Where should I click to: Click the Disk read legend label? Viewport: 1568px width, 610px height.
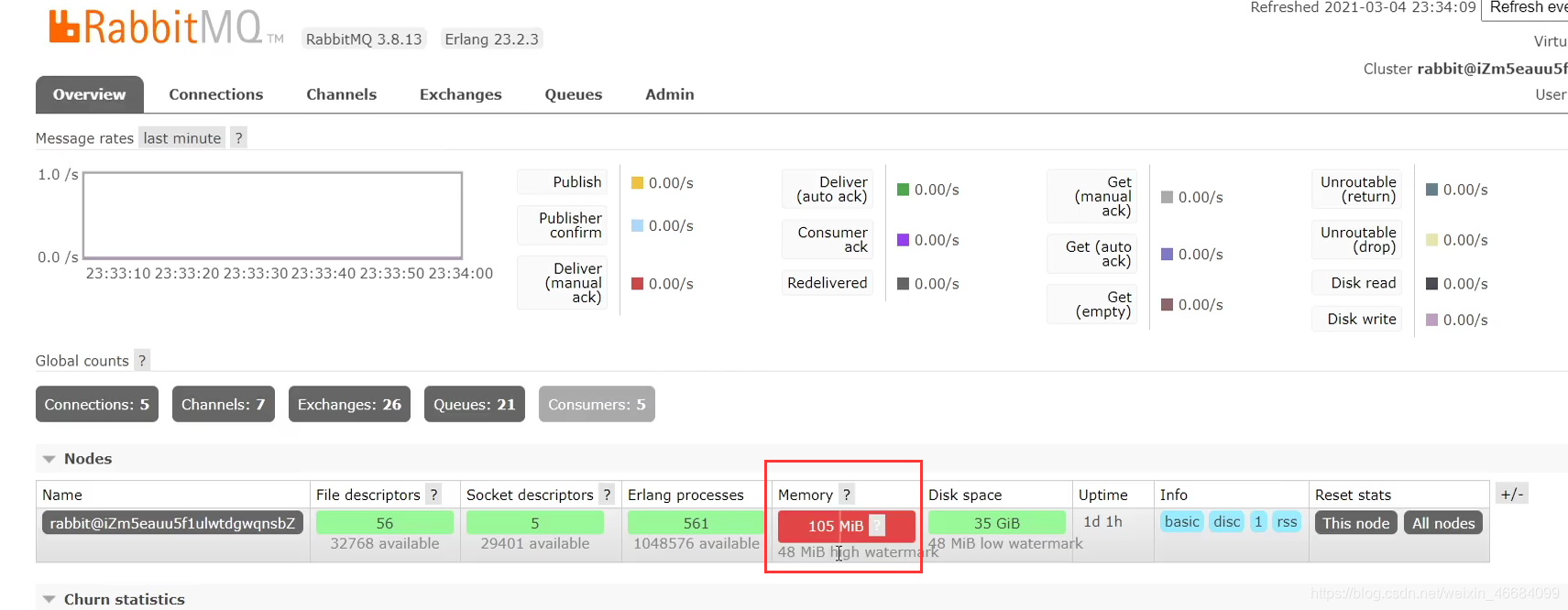pos(1357,283)
